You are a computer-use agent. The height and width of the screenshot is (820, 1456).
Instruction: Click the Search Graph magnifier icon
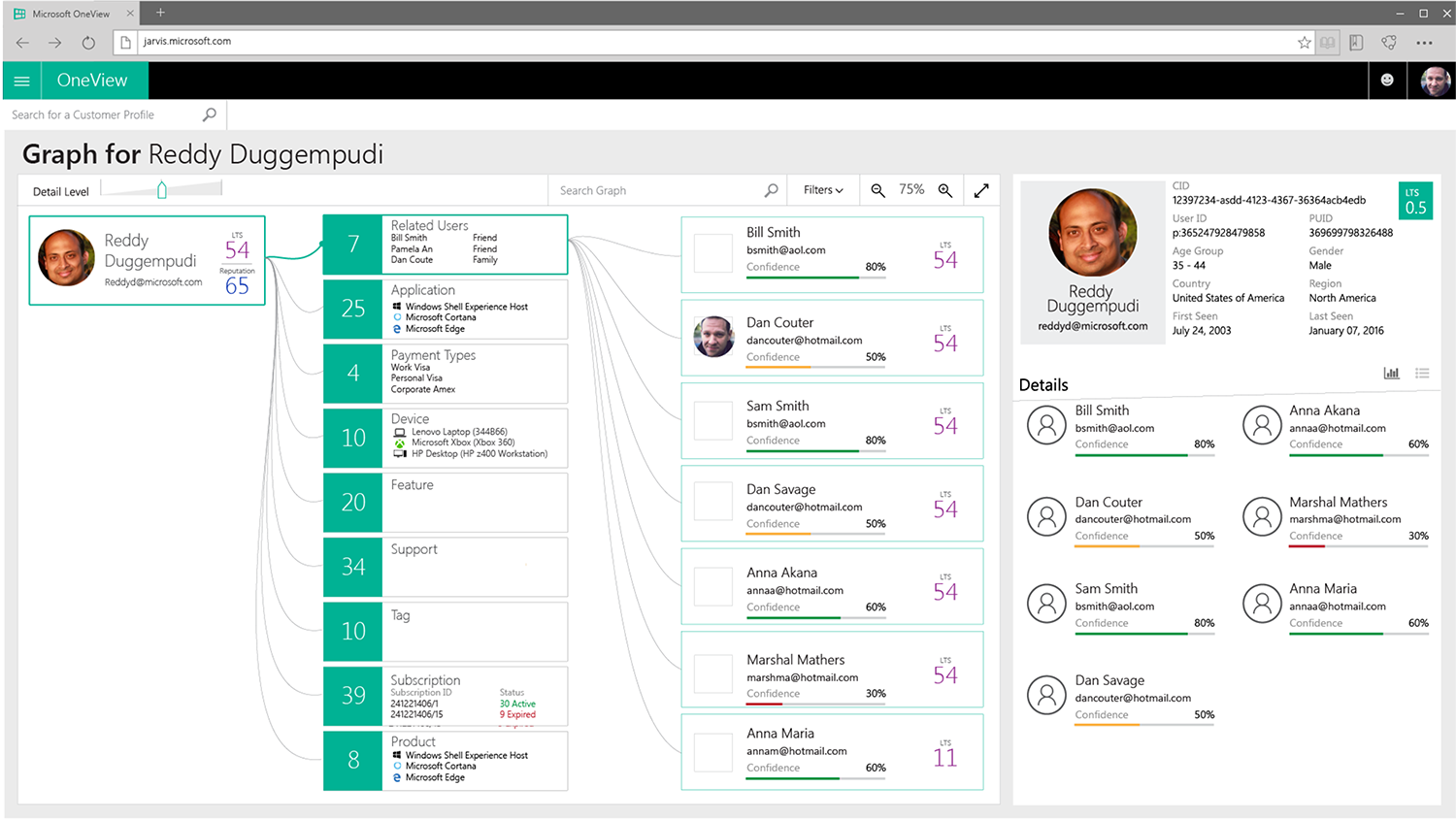[x=771, y=190]
